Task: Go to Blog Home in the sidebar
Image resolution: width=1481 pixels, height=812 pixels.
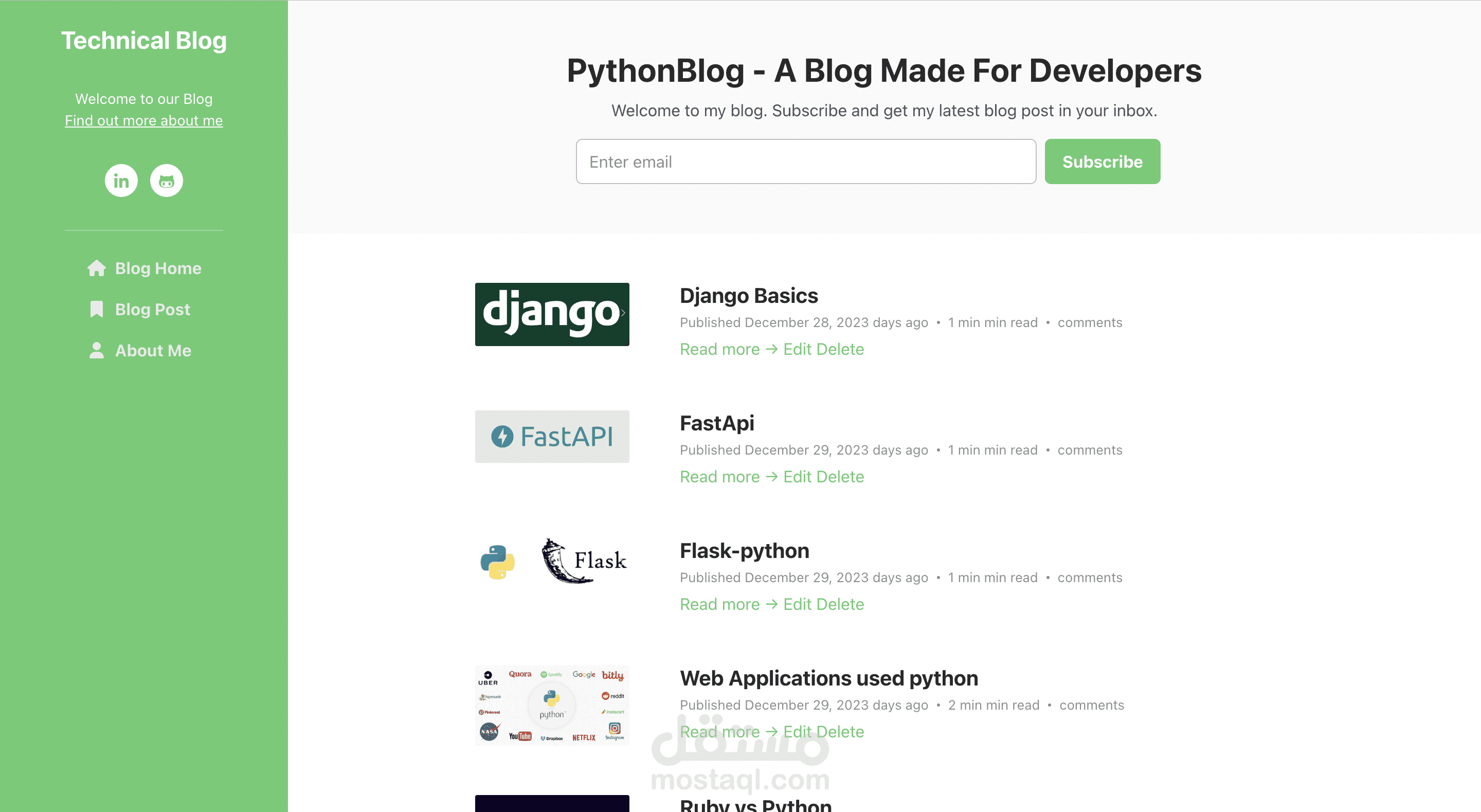Action: (x=144, y=268)
